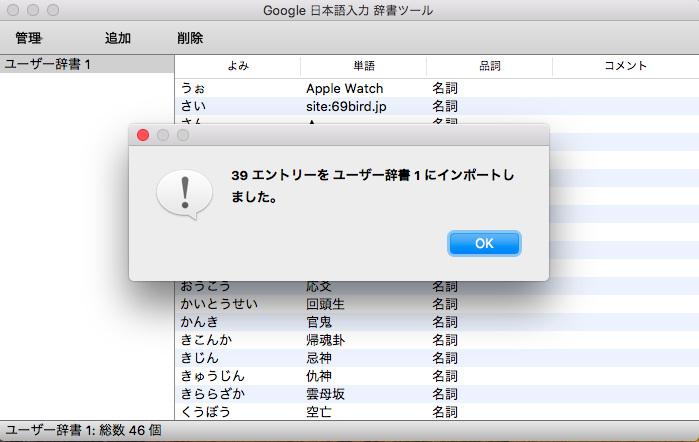Select the さい reading cell
The image size is (699, 442).
(x=238, y=106)
